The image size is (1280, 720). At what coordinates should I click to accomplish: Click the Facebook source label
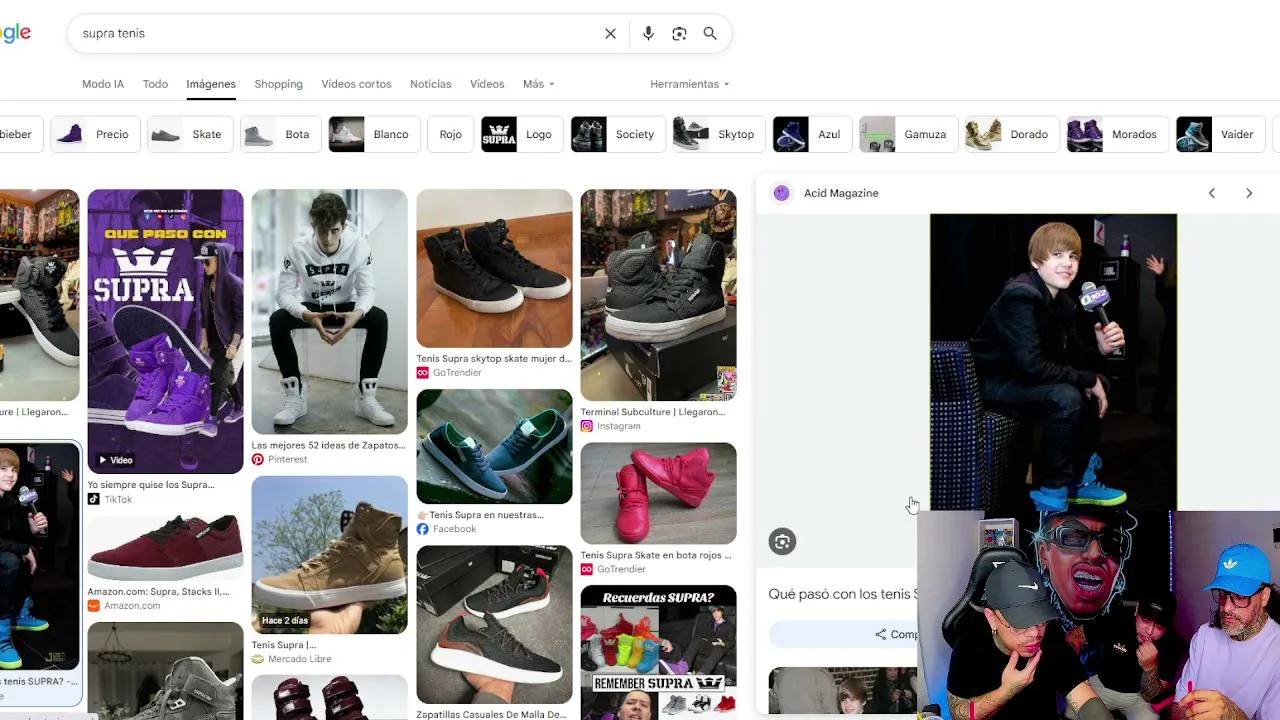click(x=447, y=529)
